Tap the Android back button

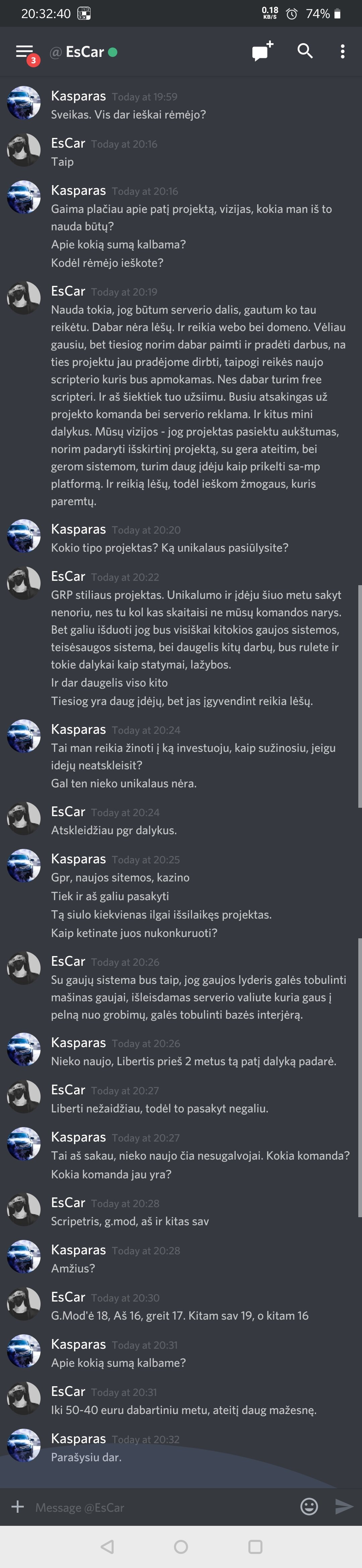107,1547
